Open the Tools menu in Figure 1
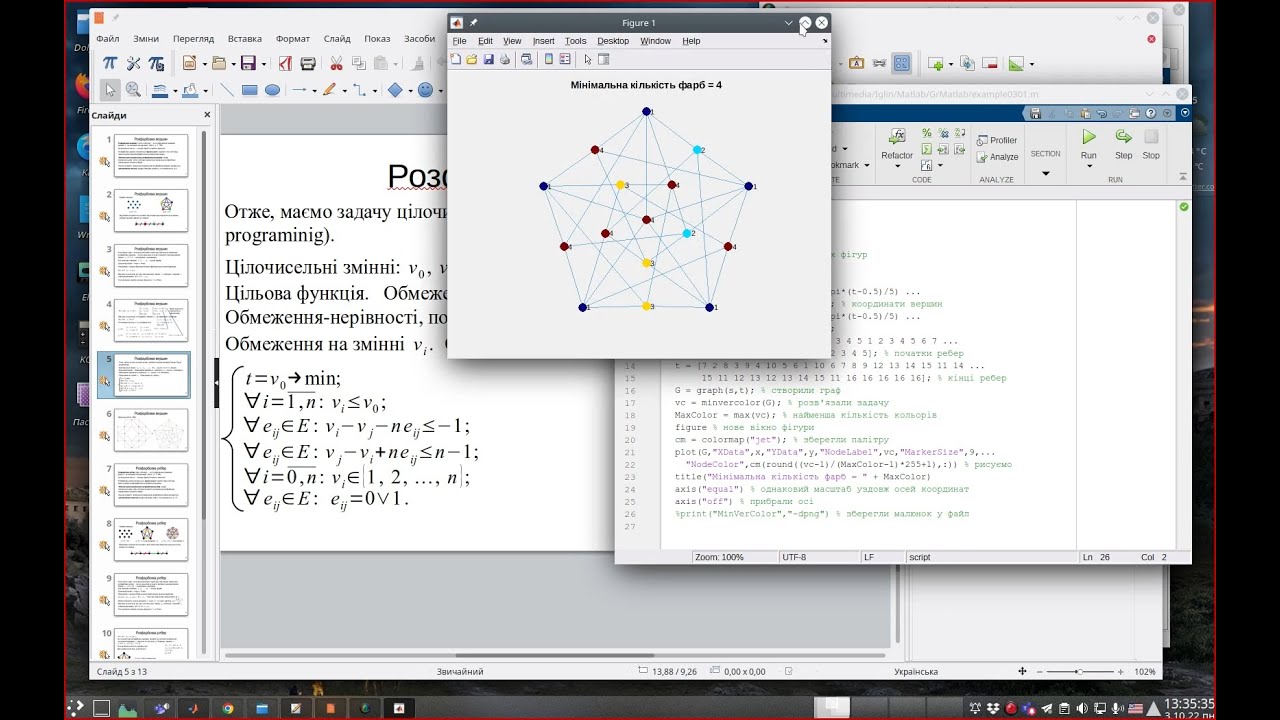 coord(576,41)
